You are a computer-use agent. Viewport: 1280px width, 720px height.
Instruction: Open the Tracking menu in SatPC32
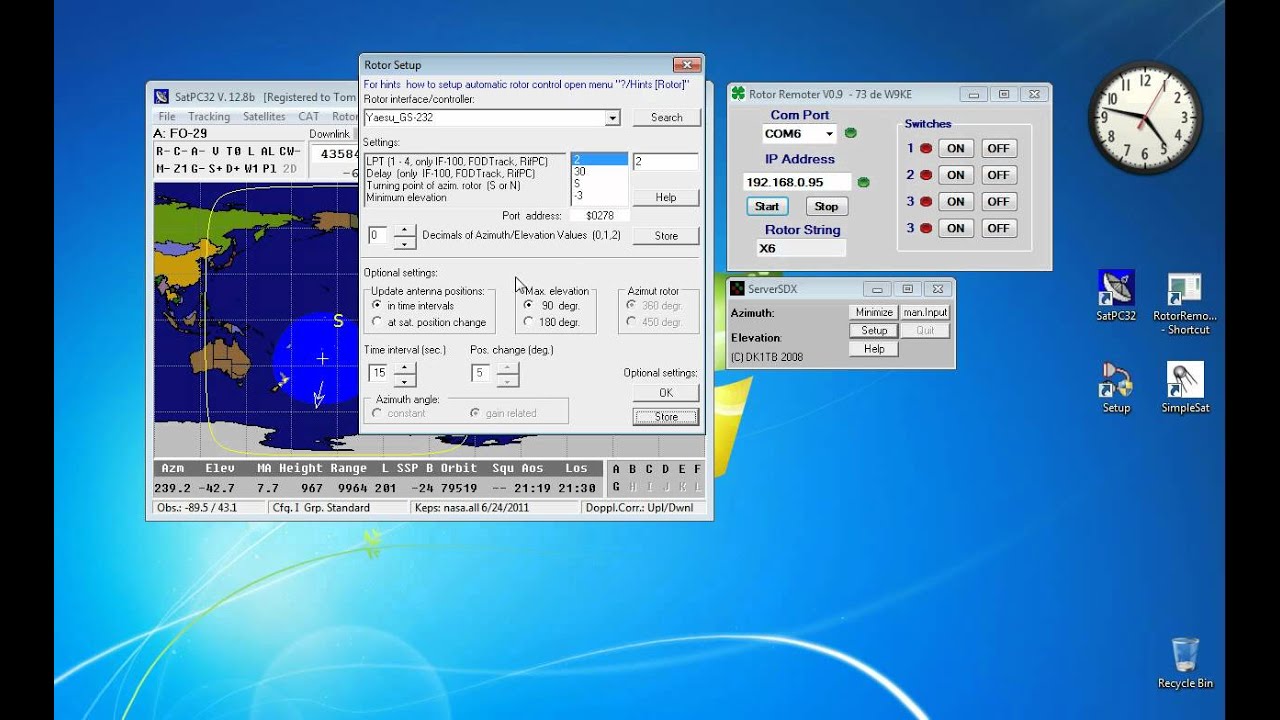coord(209,116)
